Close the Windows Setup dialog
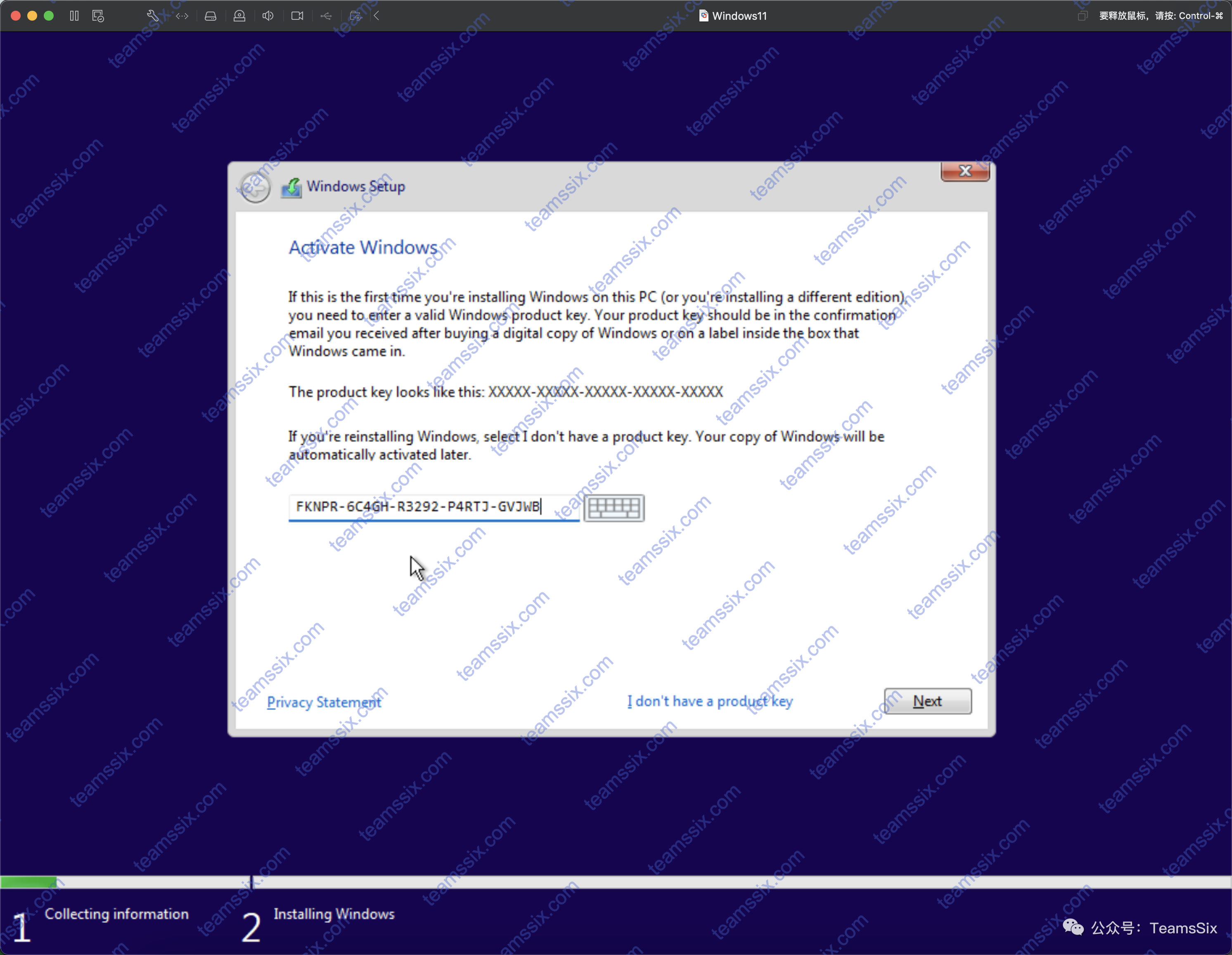Viewport: 1232px width, 955px height. (965, 171)
